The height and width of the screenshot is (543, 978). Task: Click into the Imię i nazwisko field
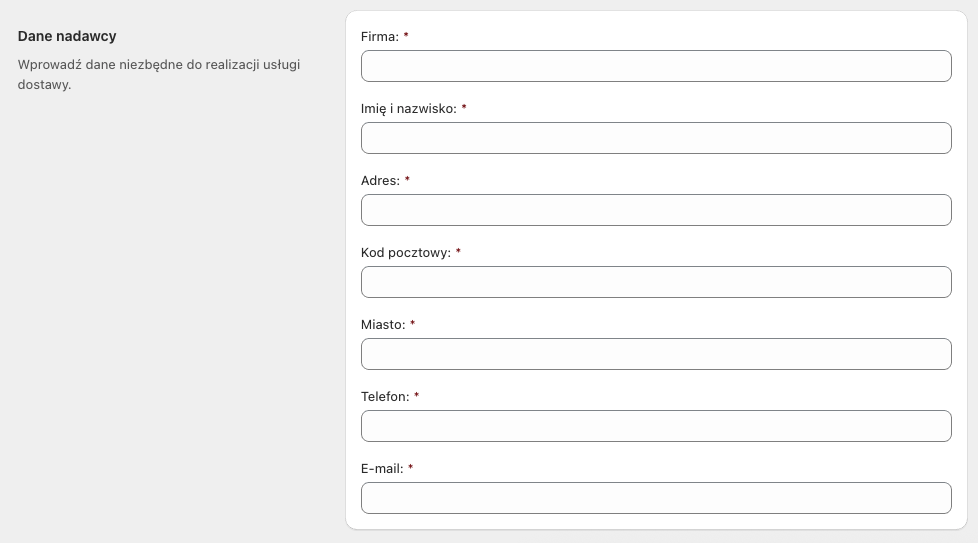click(x=656, y=138)
